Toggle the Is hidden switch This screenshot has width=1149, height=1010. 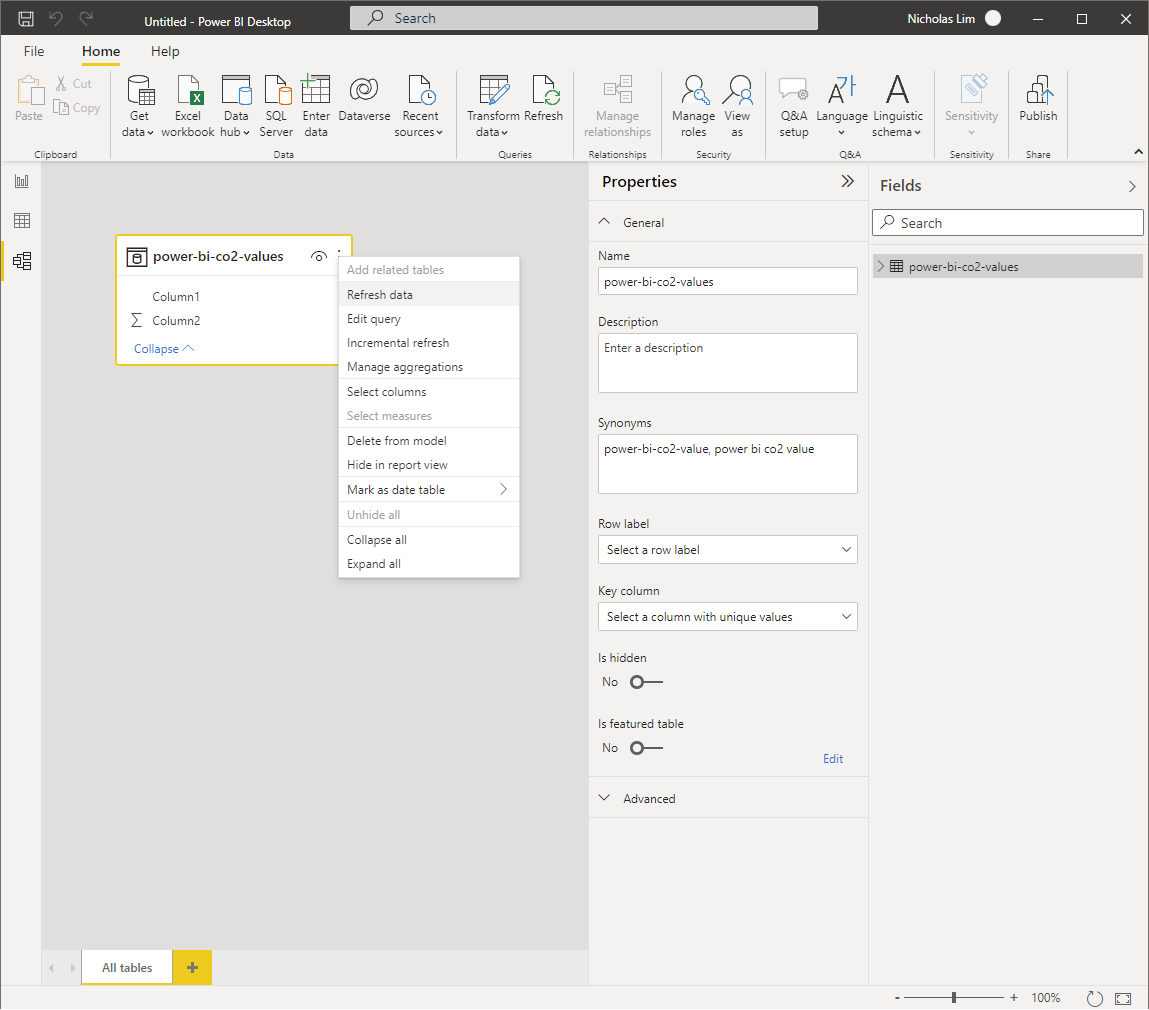pyautogui.click(x=645, y=681)
